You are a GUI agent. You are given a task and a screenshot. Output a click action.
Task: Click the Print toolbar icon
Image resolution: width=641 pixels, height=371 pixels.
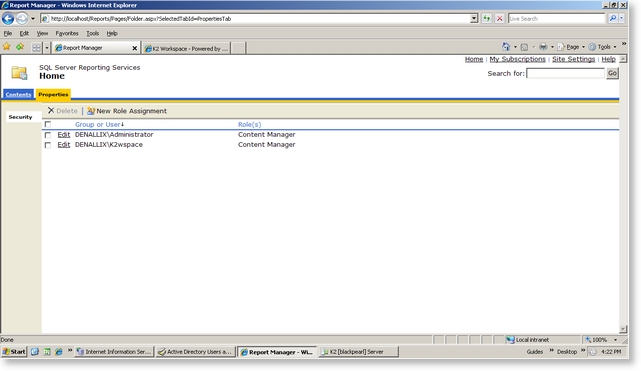[543, 47]
